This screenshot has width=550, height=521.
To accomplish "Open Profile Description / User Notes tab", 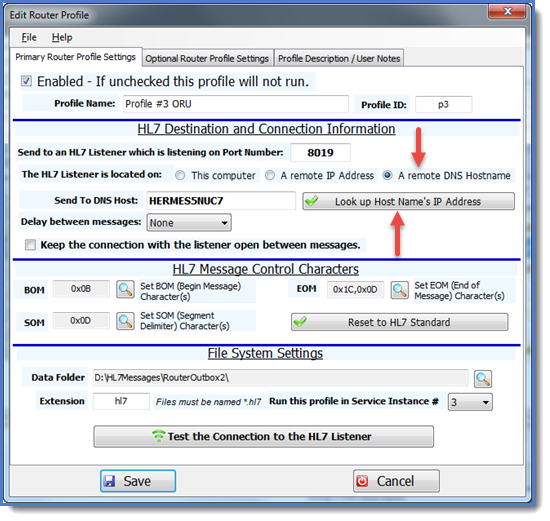I will point(339,58).
